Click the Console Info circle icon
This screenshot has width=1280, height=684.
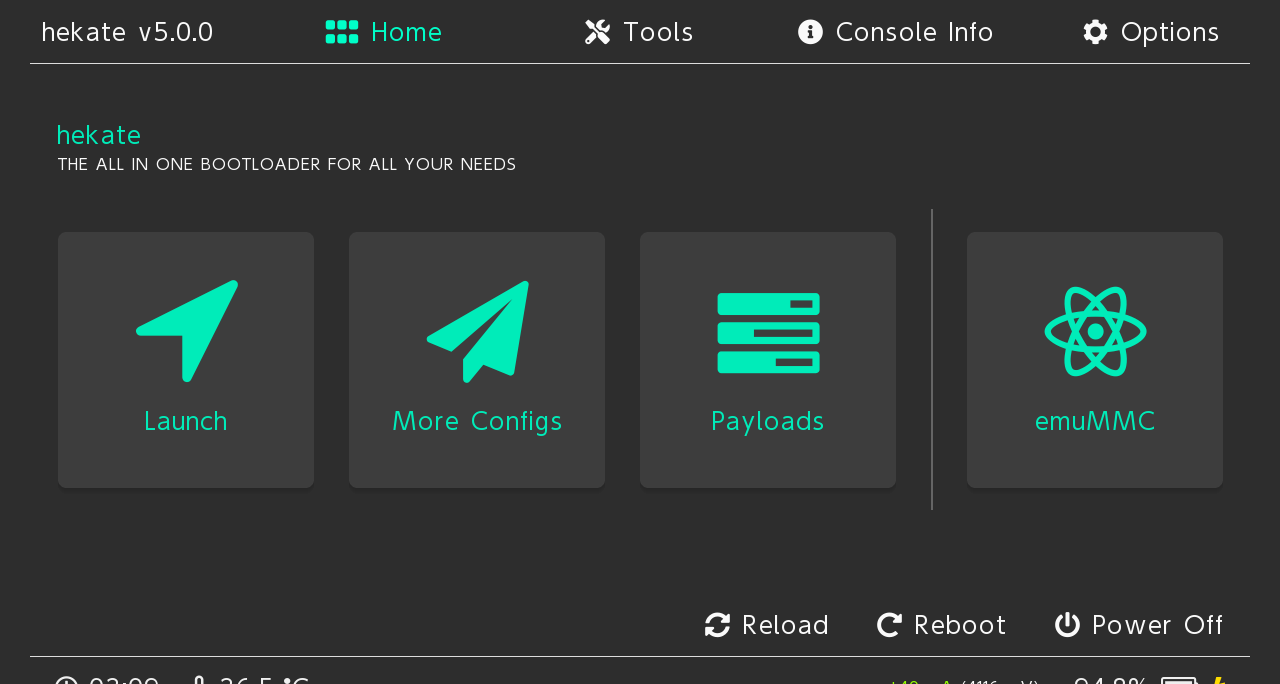[810, 32]
